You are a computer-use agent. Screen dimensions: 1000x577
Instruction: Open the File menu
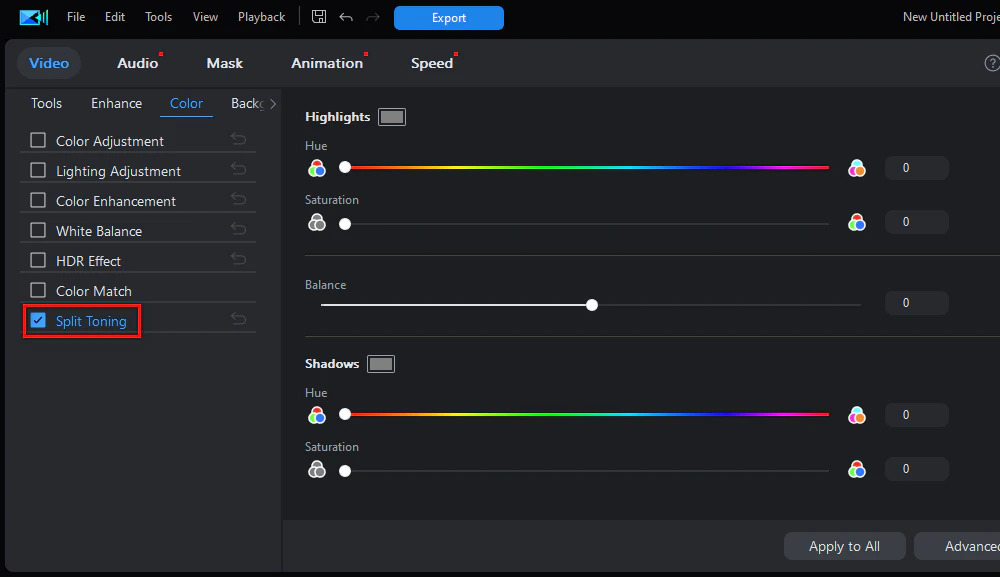click(76, 17)
